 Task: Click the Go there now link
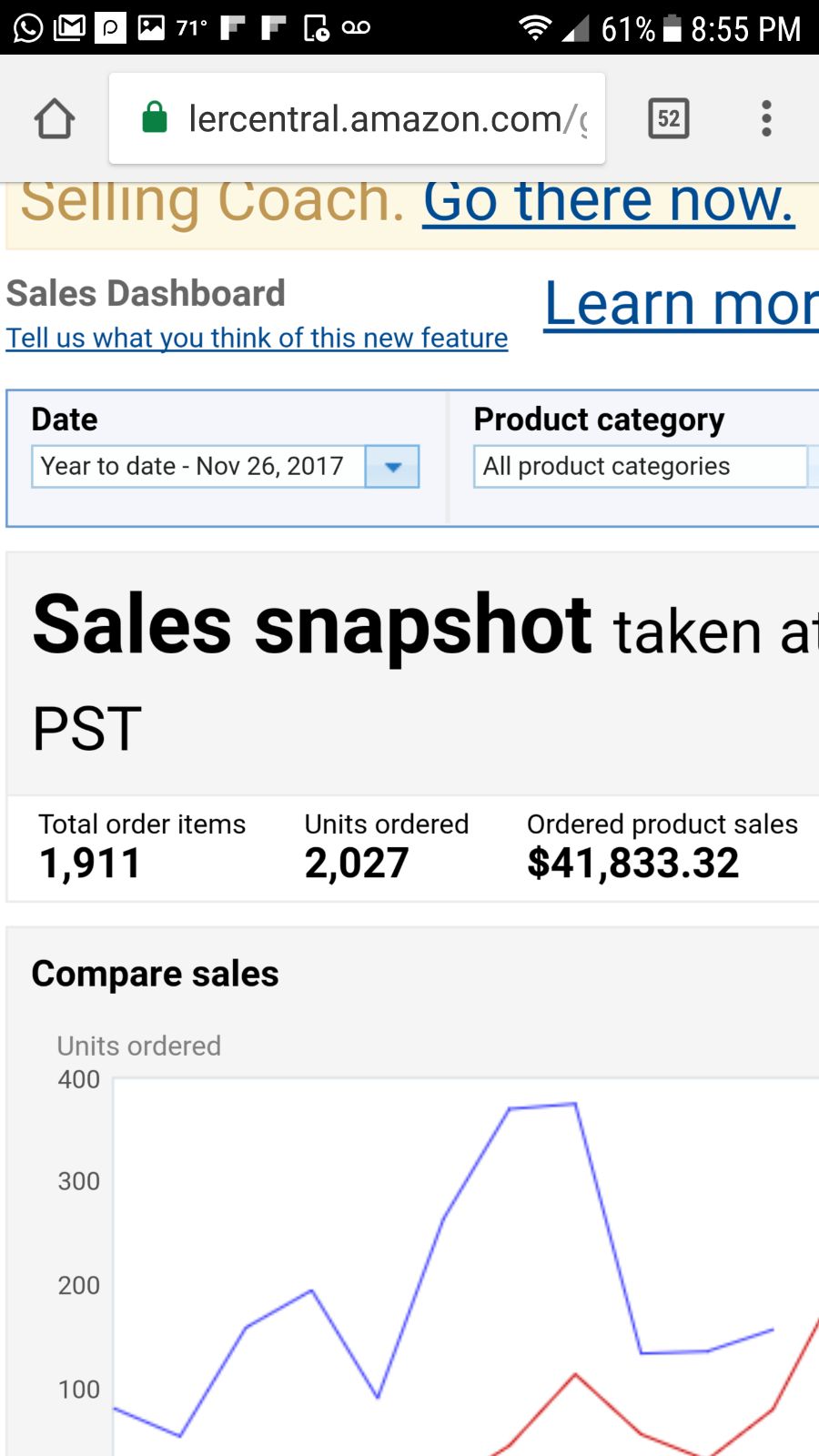pyautogui.click(x=608, y=200)
